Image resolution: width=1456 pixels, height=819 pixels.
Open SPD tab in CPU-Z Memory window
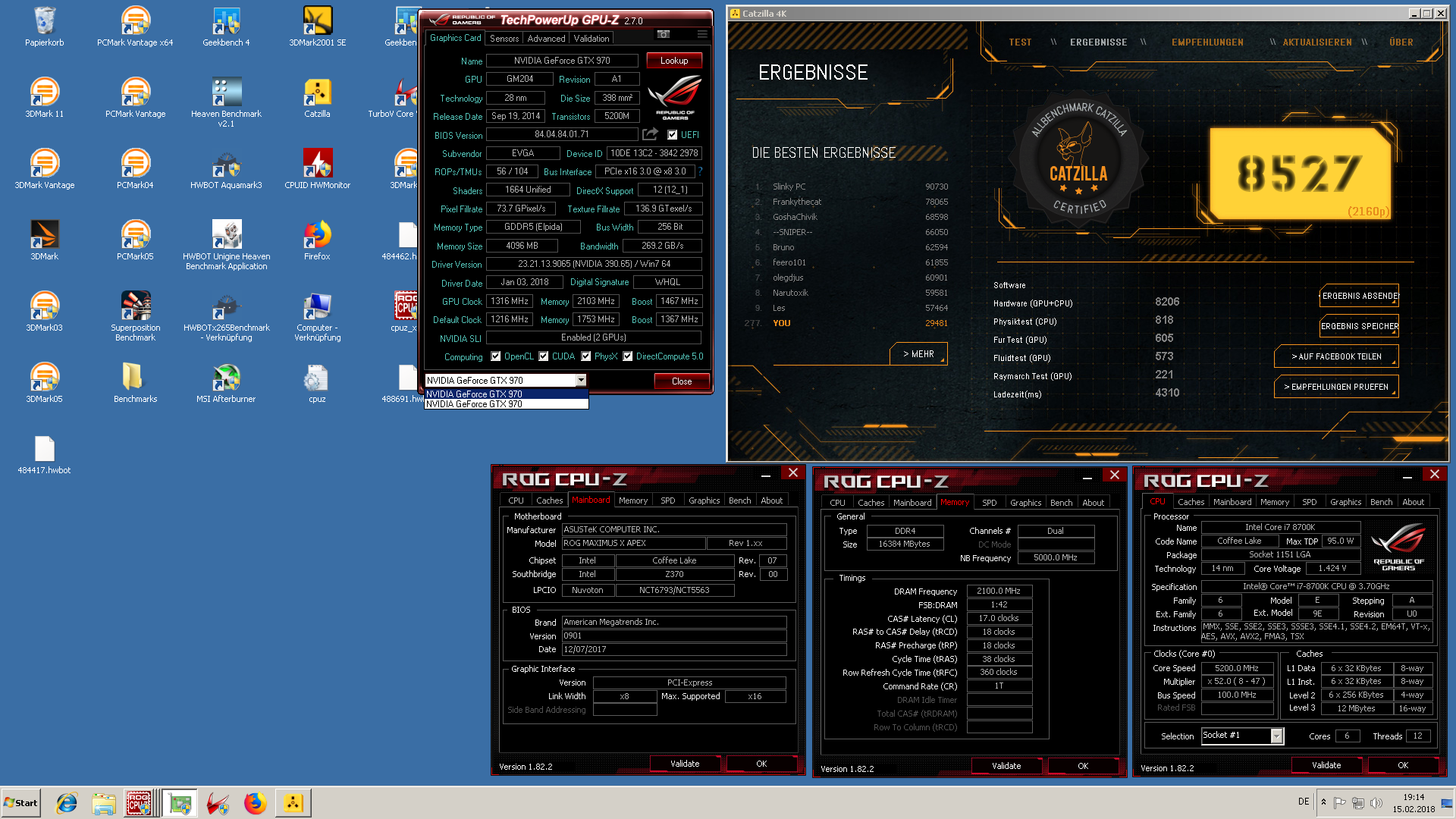tap(990, 503)
